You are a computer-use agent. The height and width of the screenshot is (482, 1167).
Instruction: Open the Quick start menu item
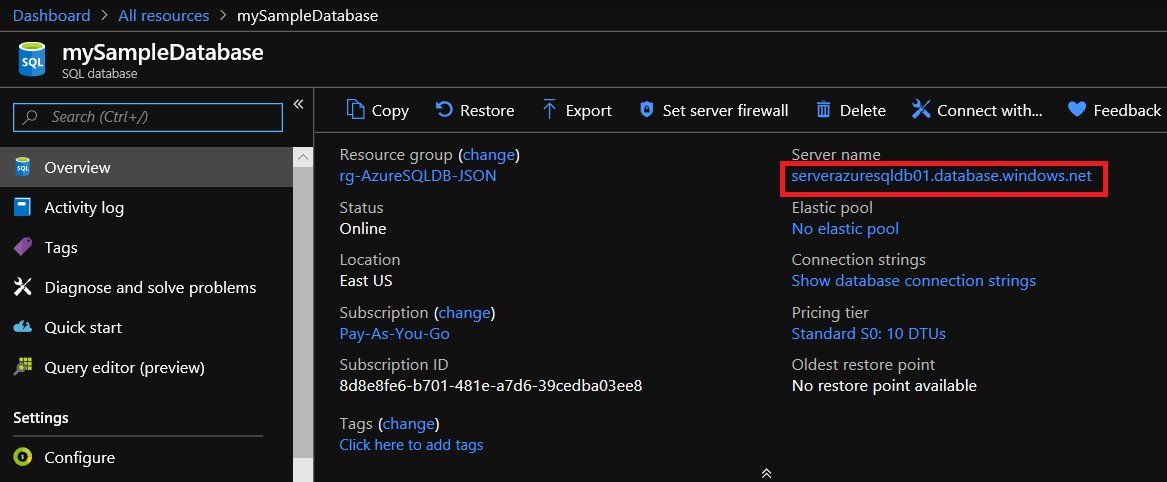tap(147, 327)
